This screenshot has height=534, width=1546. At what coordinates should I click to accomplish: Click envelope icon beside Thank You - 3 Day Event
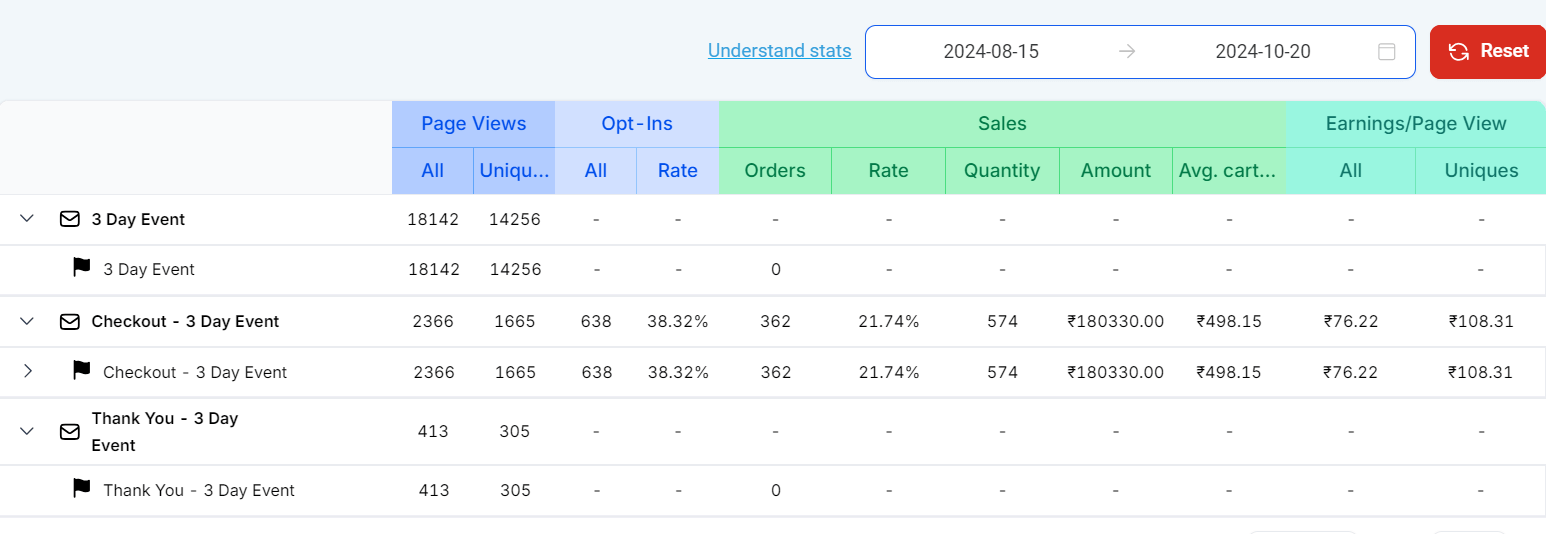(x=69, y=431)
